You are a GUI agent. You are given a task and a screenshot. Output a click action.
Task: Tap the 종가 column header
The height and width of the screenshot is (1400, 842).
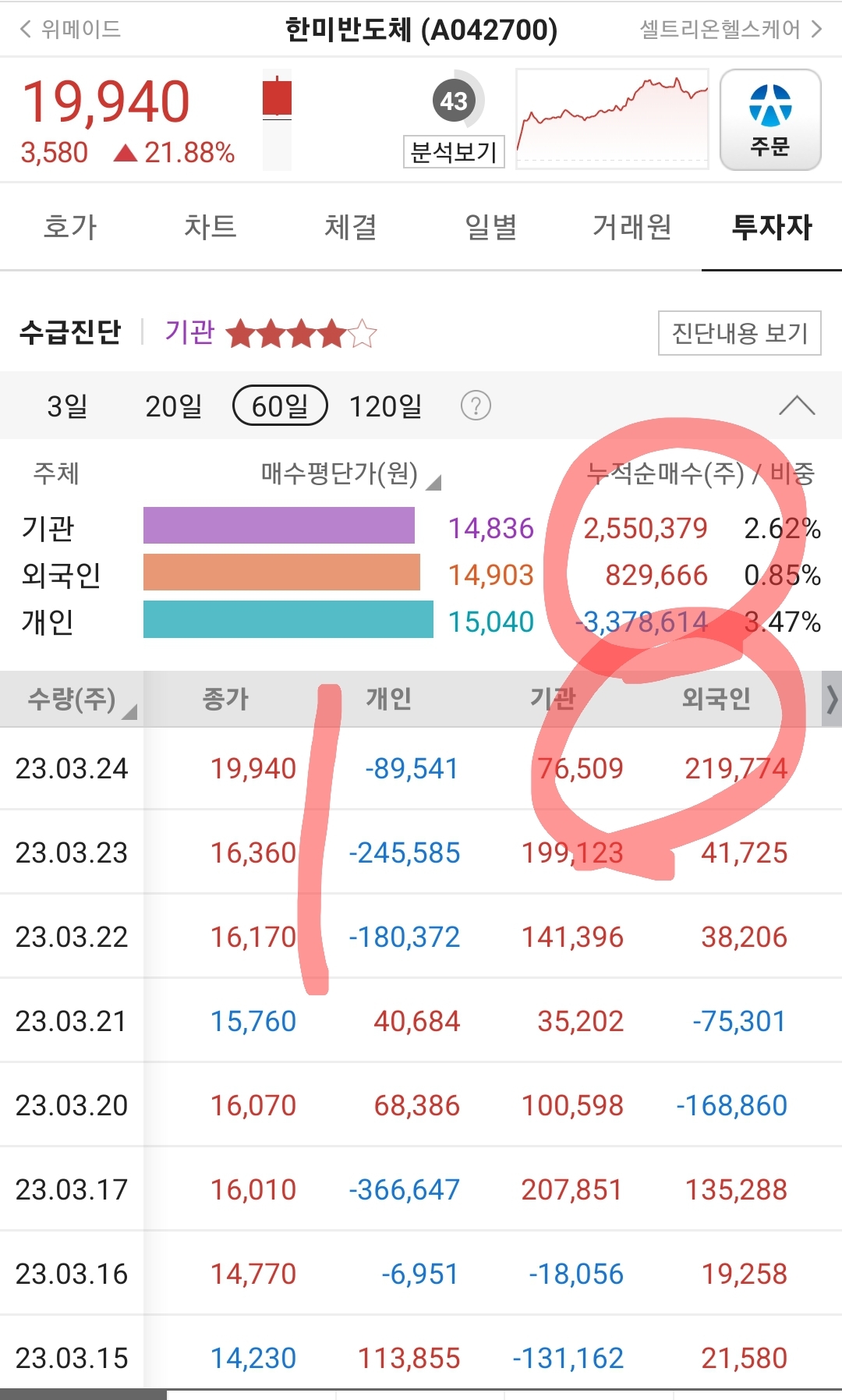pos(226,699)
